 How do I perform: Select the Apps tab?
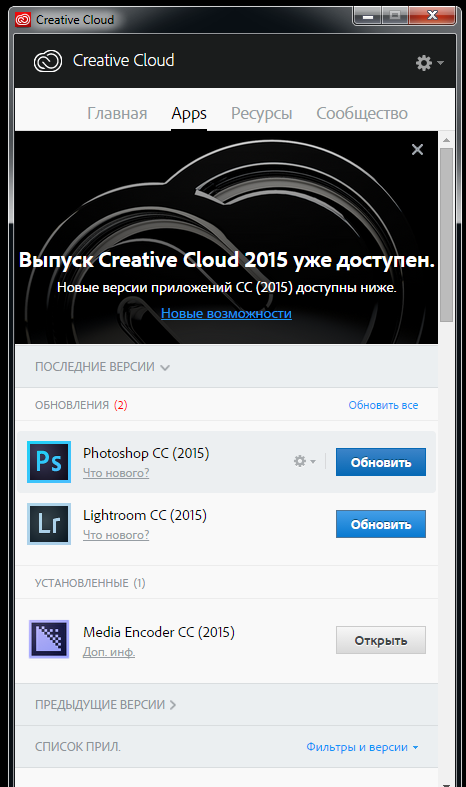point(189,114)
